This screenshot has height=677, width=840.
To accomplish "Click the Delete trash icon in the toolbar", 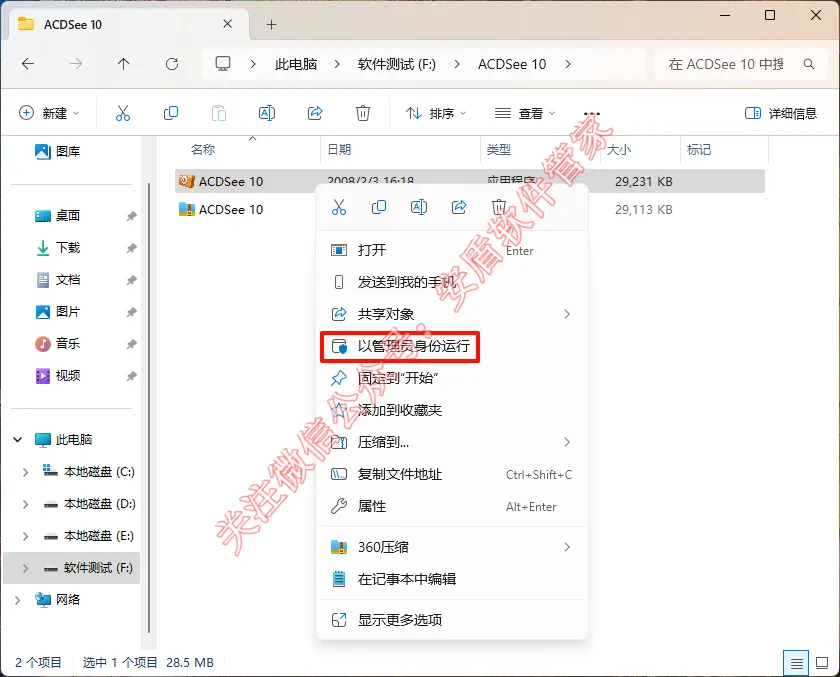I will coord(363,113).
